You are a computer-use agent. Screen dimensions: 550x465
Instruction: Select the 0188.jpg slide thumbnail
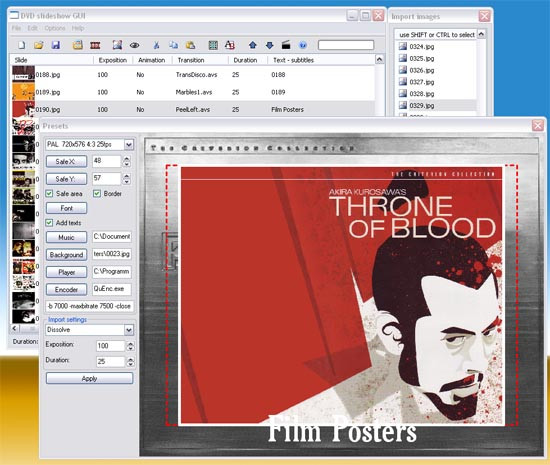click(x=24, y=74)
